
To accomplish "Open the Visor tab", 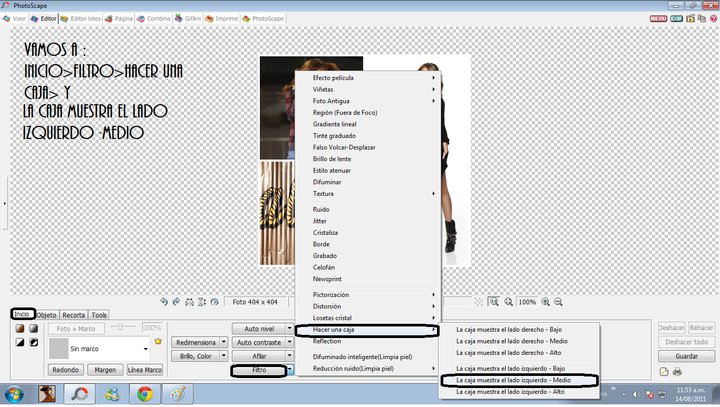I will click(14, 18).
